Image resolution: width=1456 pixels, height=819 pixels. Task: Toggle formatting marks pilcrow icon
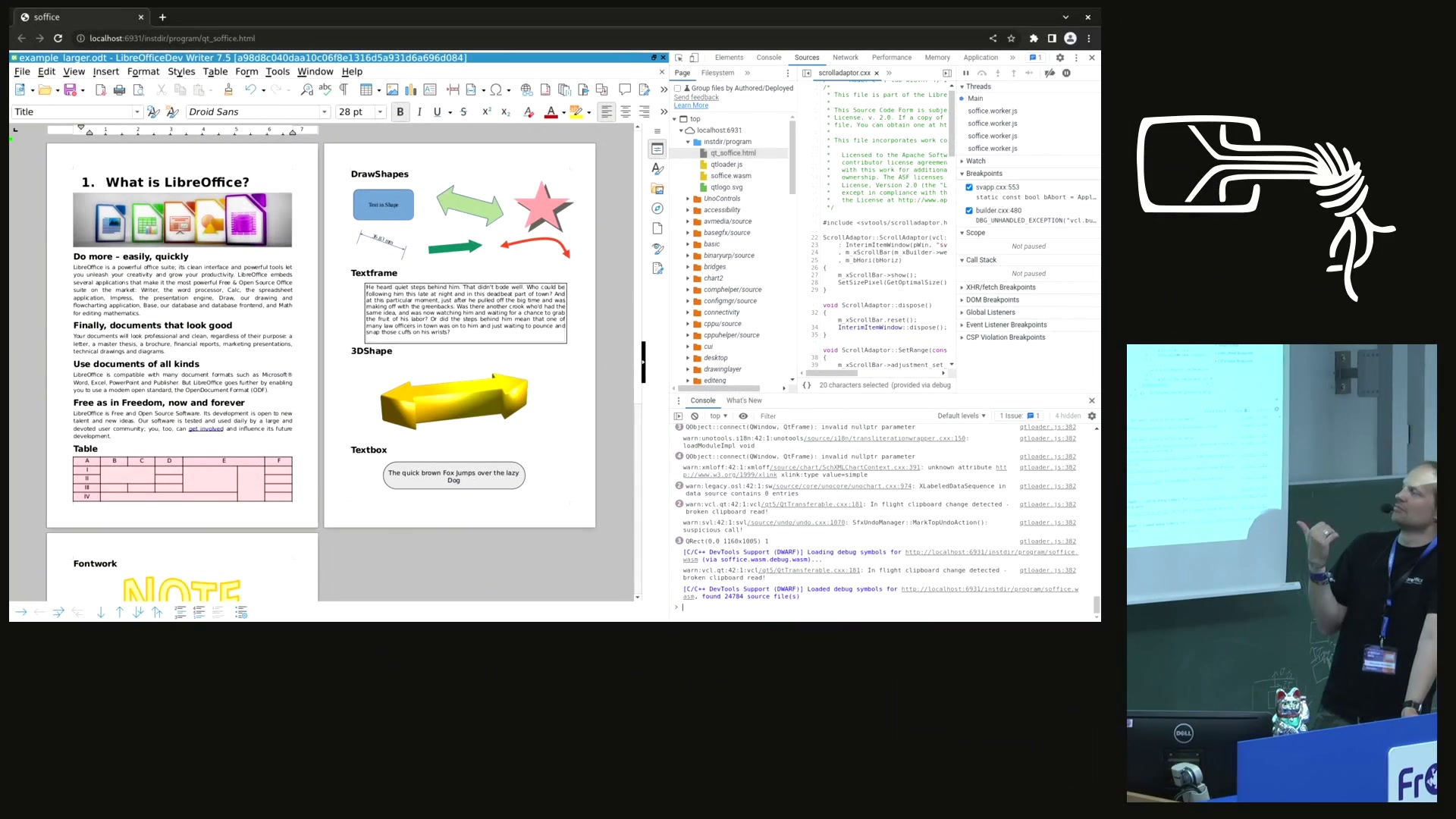pyautogui.click(x=344, y=90)
